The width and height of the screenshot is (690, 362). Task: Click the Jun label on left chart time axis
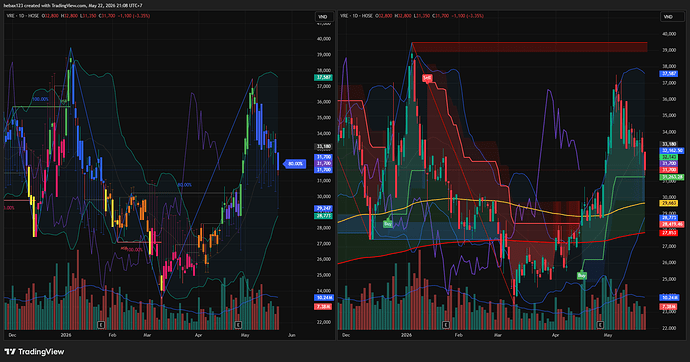click(291, 335)
